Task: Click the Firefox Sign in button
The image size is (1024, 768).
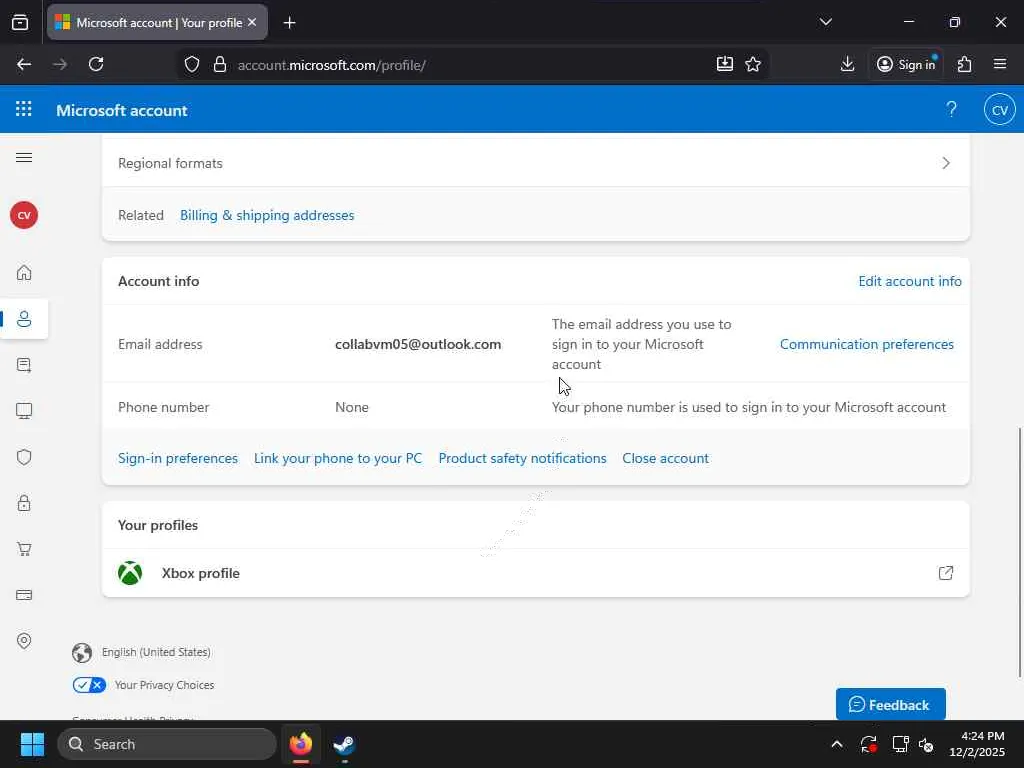Action: tap(906, 64)
